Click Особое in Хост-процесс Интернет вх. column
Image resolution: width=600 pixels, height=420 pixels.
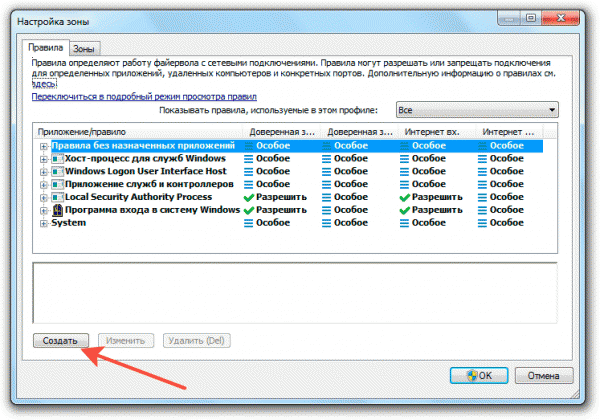point(429,158)
